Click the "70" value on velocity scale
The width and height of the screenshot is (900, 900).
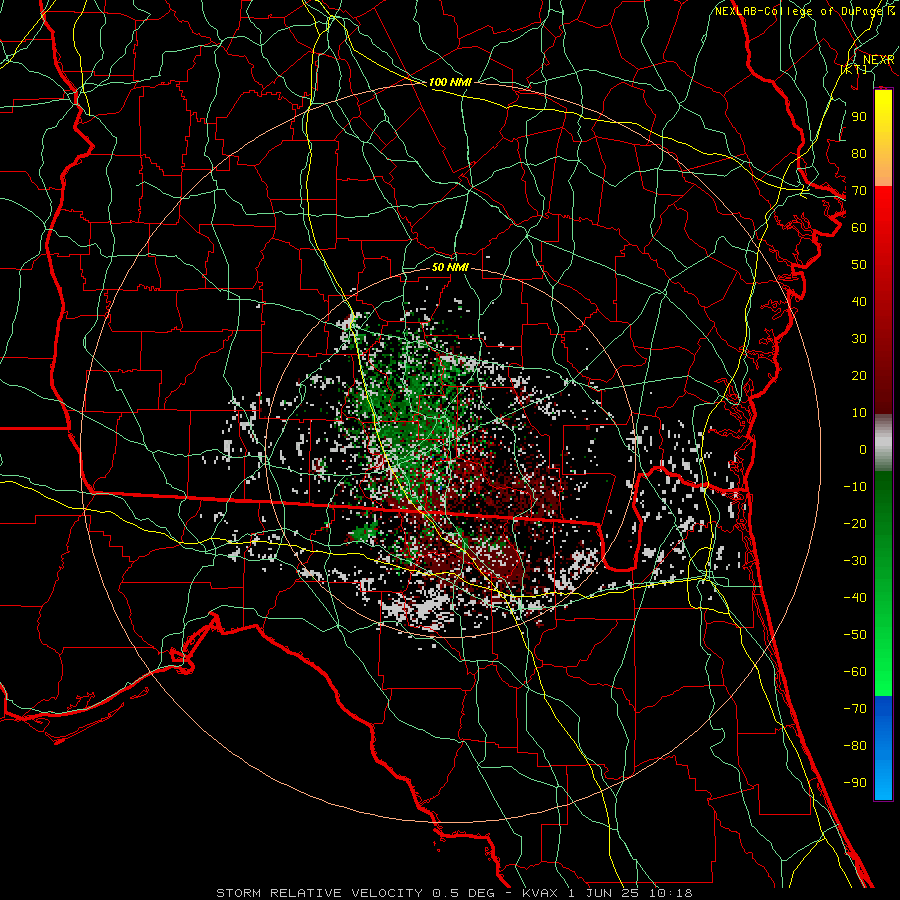(859, 191)
